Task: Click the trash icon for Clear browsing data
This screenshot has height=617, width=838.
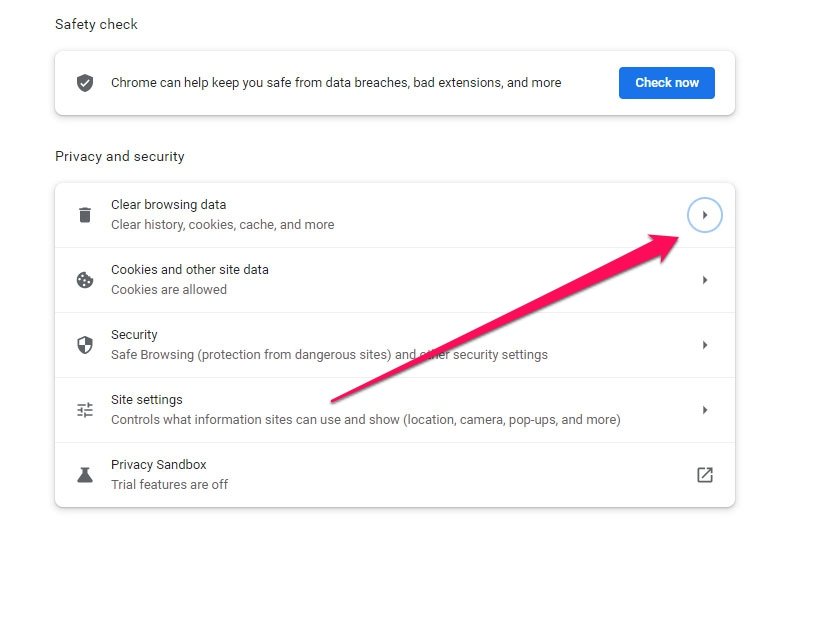Action: [x=85, y=214]
